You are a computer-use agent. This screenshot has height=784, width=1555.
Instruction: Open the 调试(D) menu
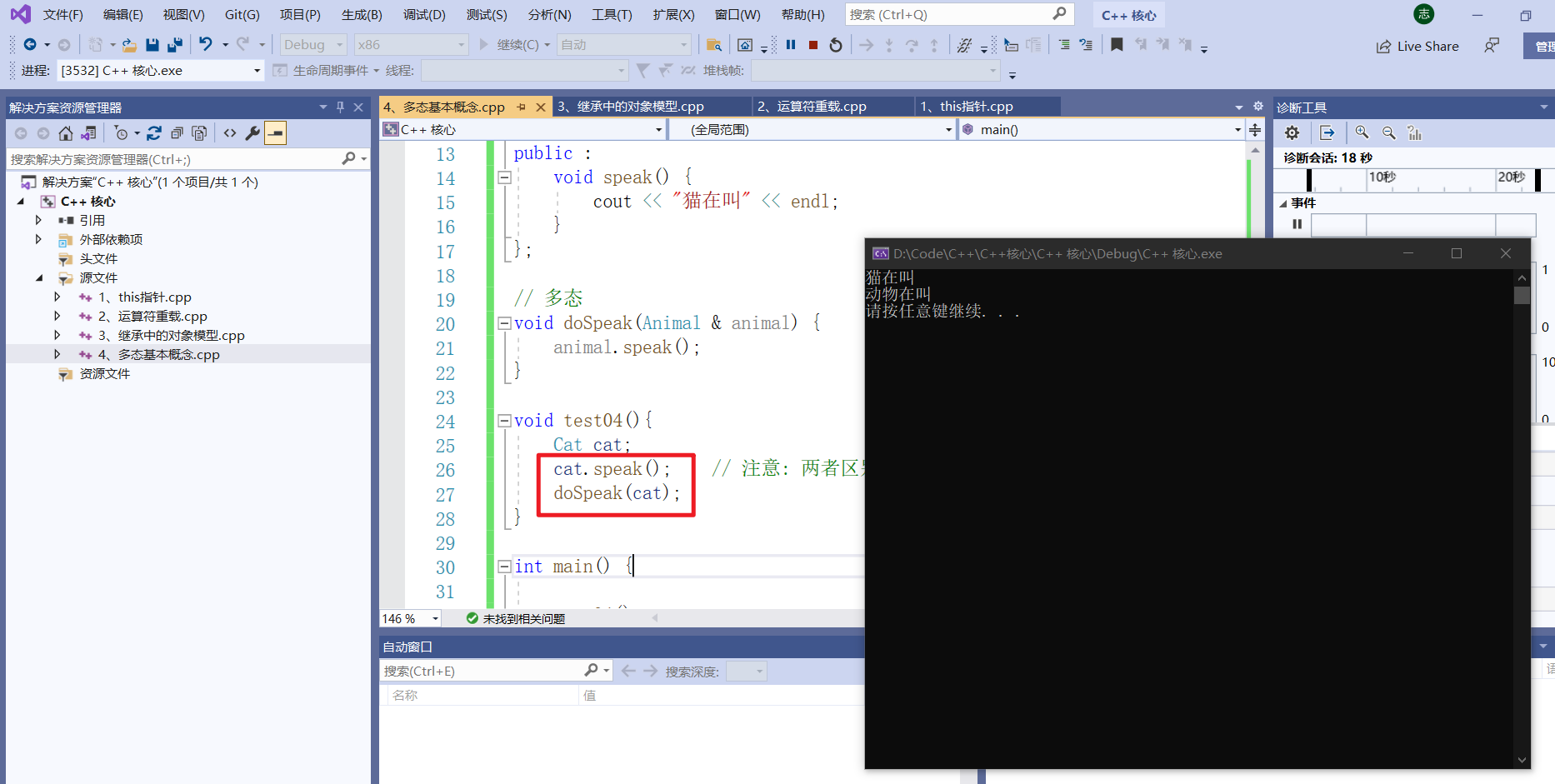[424, 15]
